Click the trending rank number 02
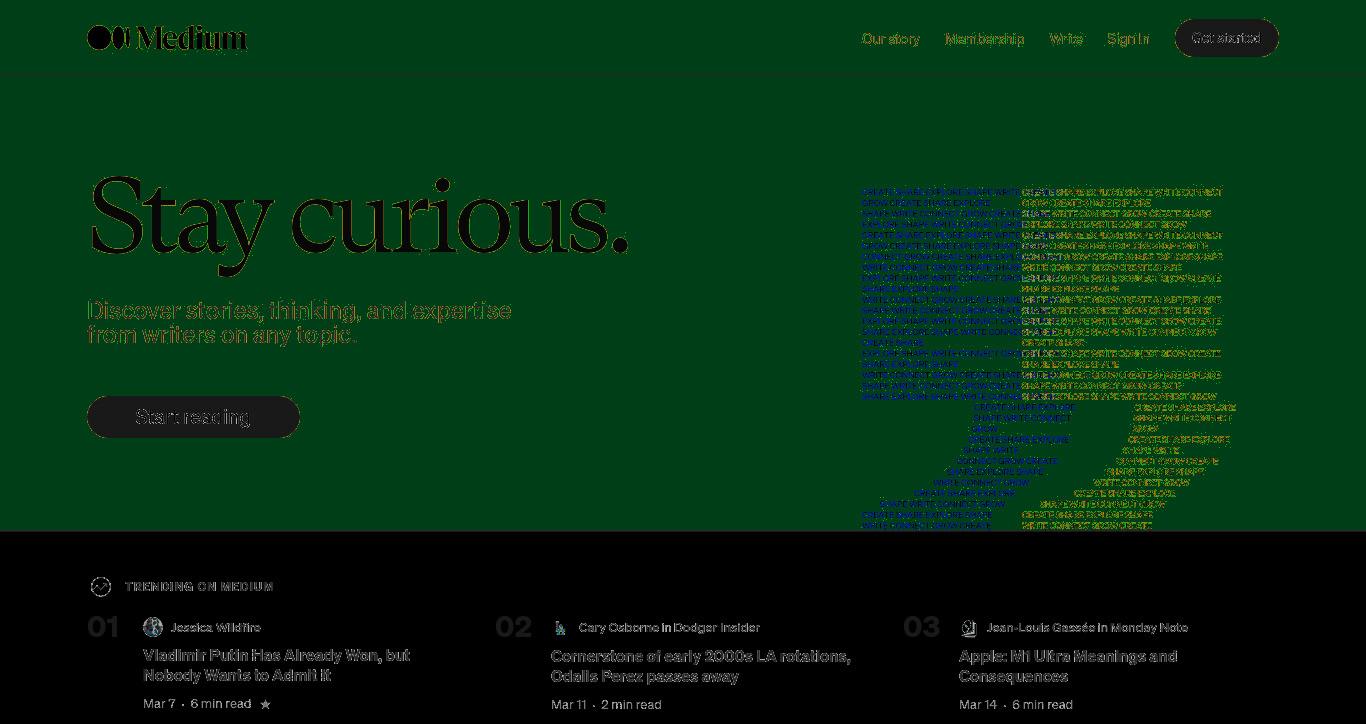This screenshot has width=1366, height=724. pyautogui.click(x=514, y=628)
